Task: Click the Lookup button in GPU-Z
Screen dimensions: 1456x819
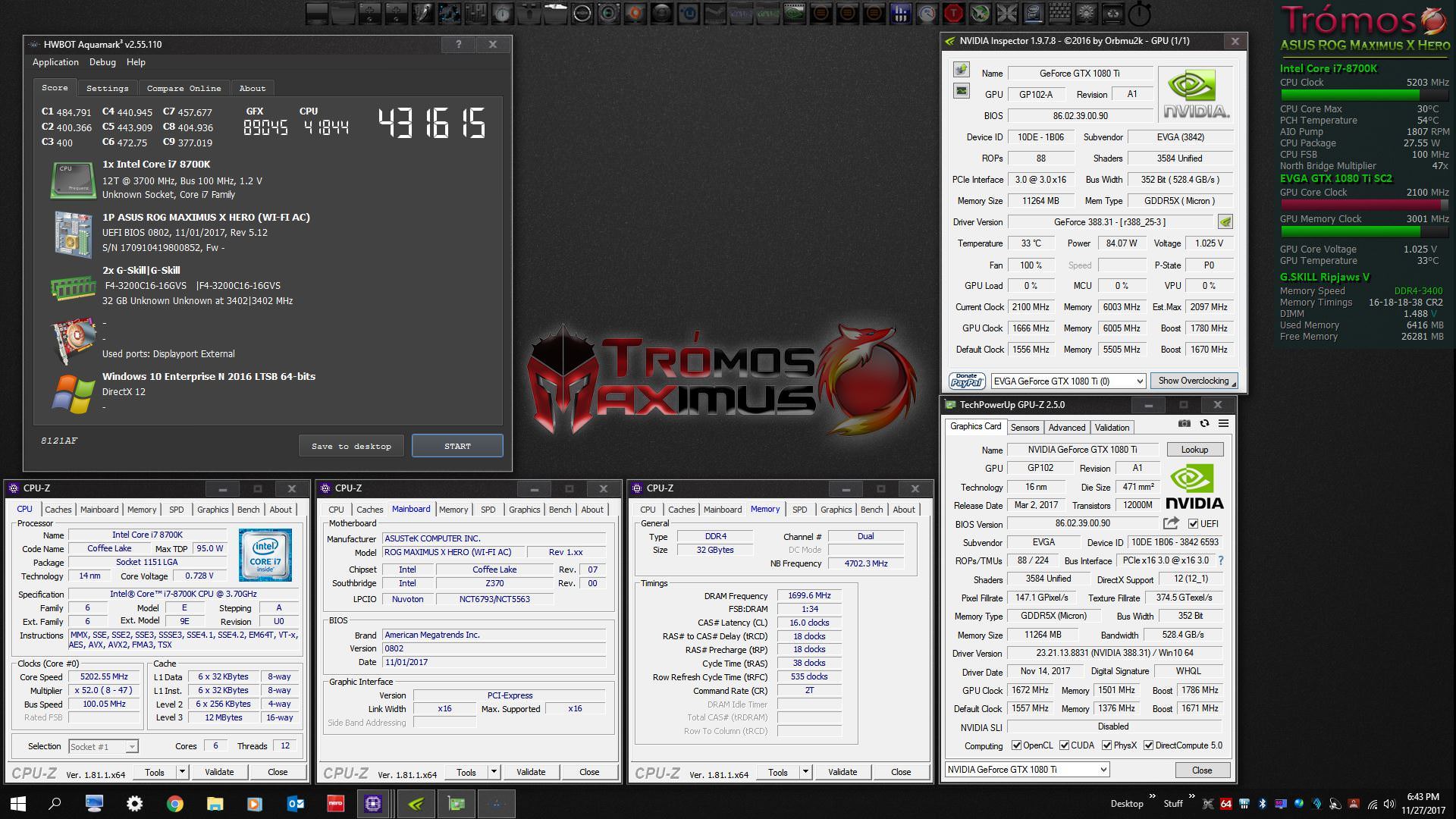Action: [1194, 450]
